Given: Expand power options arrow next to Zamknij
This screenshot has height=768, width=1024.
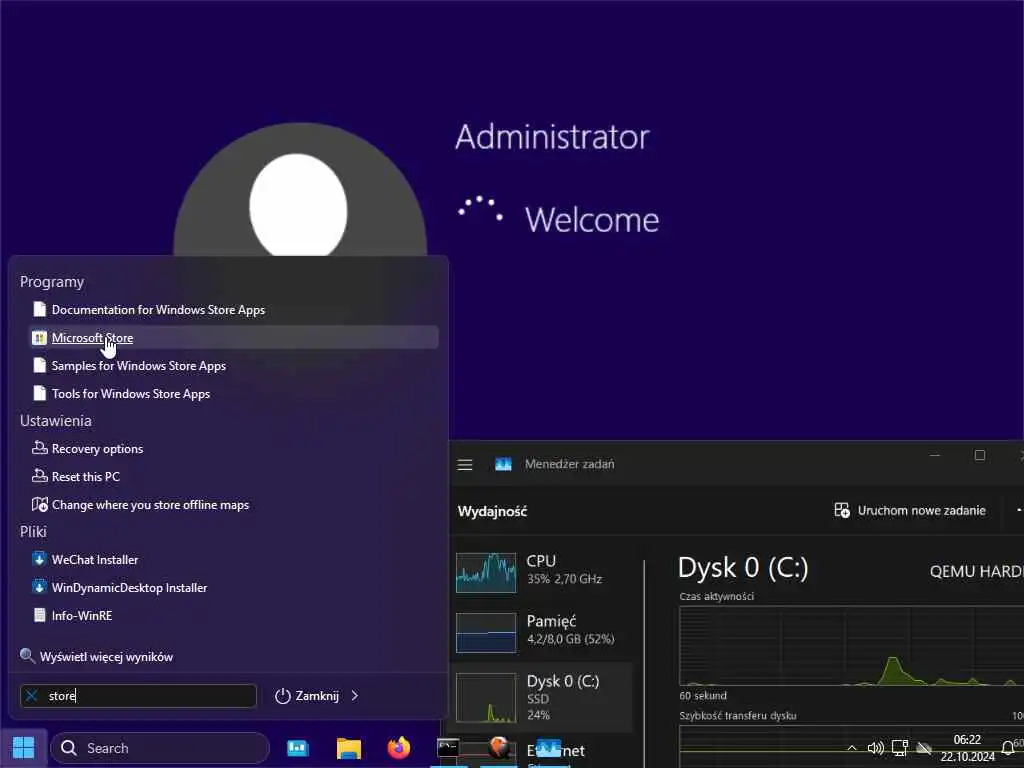Looking at the screenshot, I should (355, 696).
